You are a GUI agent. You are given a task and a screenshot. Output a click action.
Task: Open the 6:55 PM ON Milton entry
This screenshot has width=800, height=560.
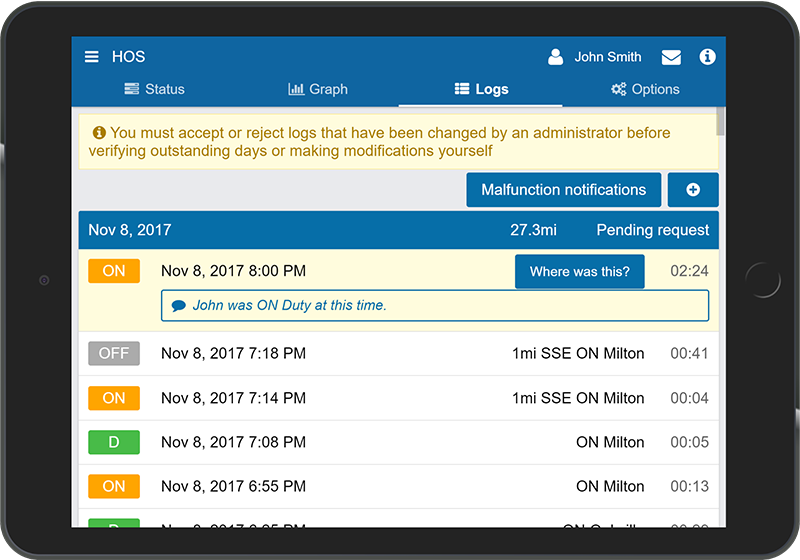(x=398, y=486)
